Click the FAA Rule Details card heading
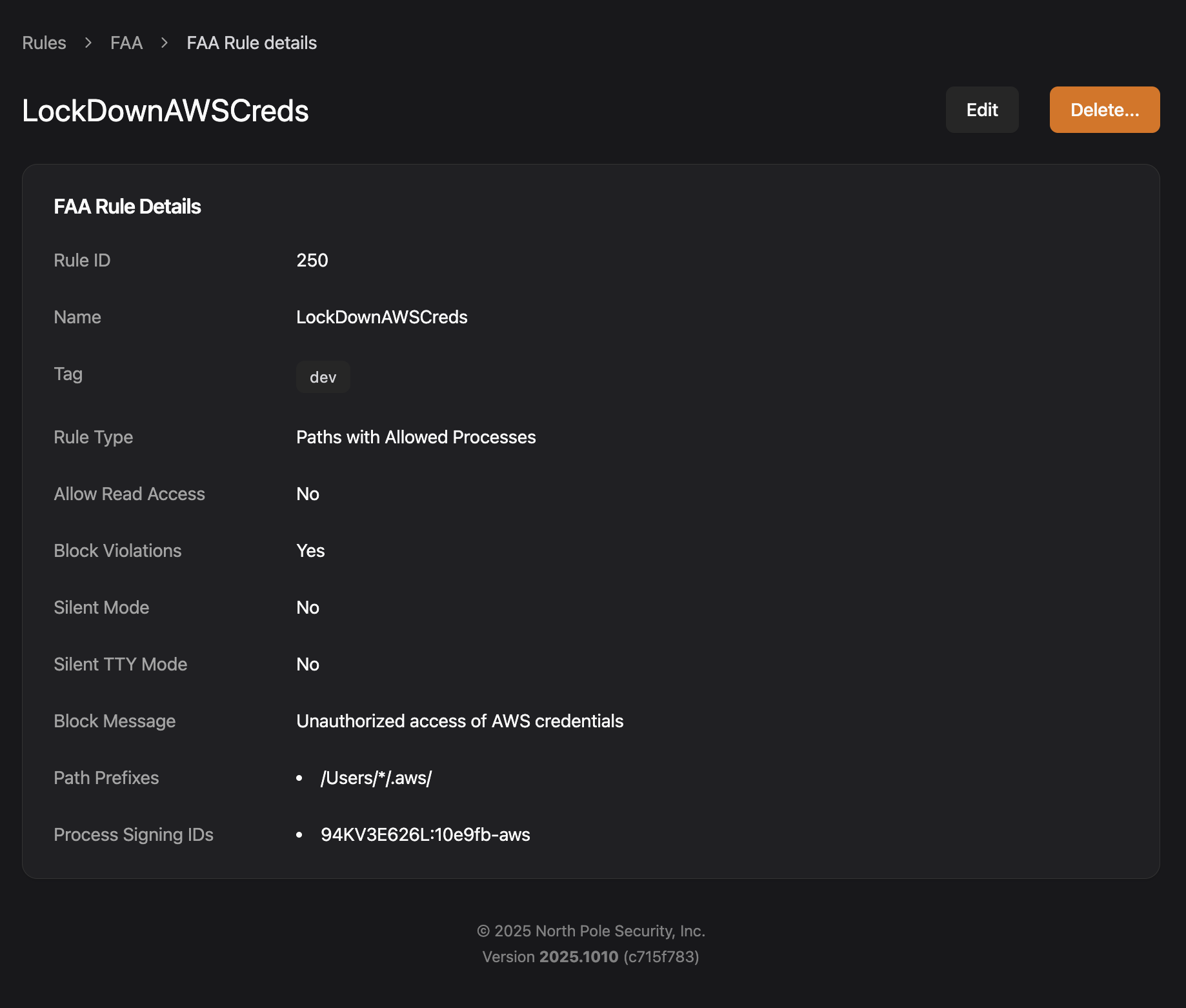The width and height of the screenshot is (1186, 1008). [x=127, y=207]
